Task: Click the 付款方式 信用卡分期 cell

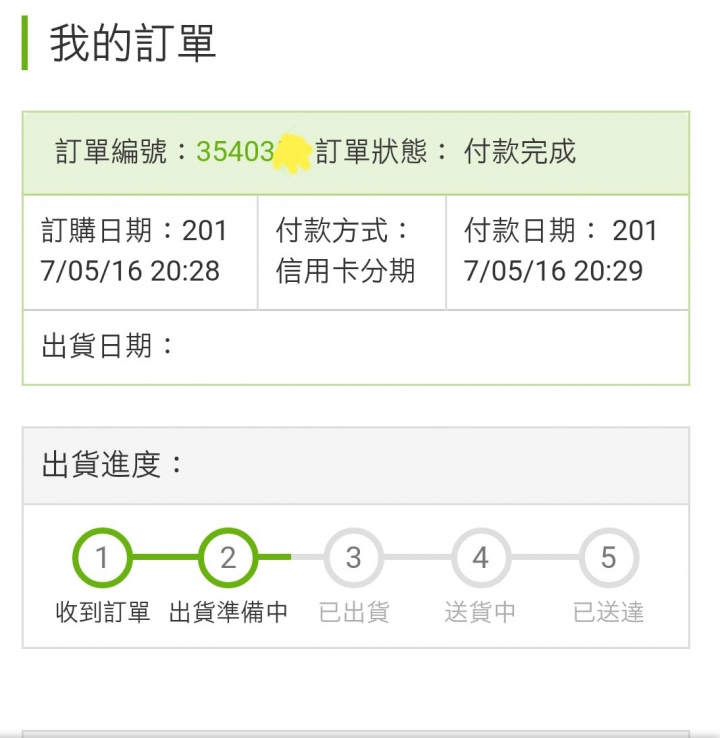Action: (352, 252)
